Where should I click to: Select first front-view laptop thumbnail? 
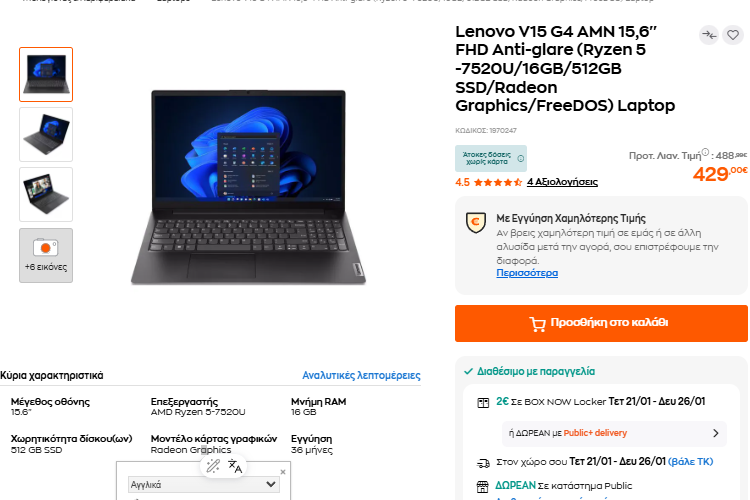point(46,74)
